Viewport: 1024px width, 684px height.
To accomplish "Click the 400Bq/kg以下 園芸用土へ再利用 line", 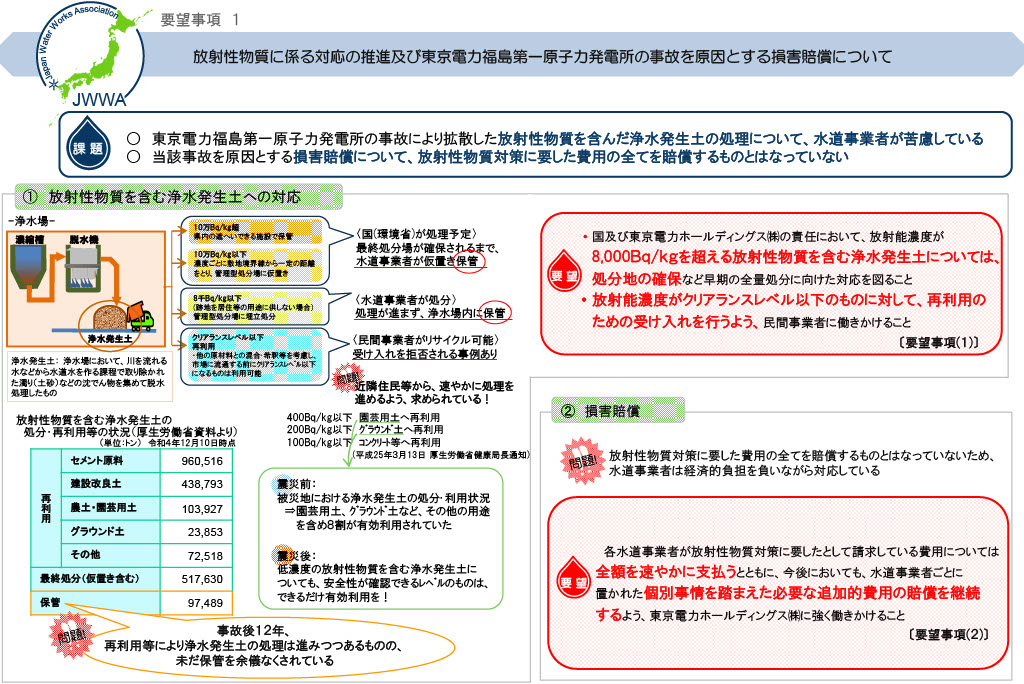I will click(363, 417).
